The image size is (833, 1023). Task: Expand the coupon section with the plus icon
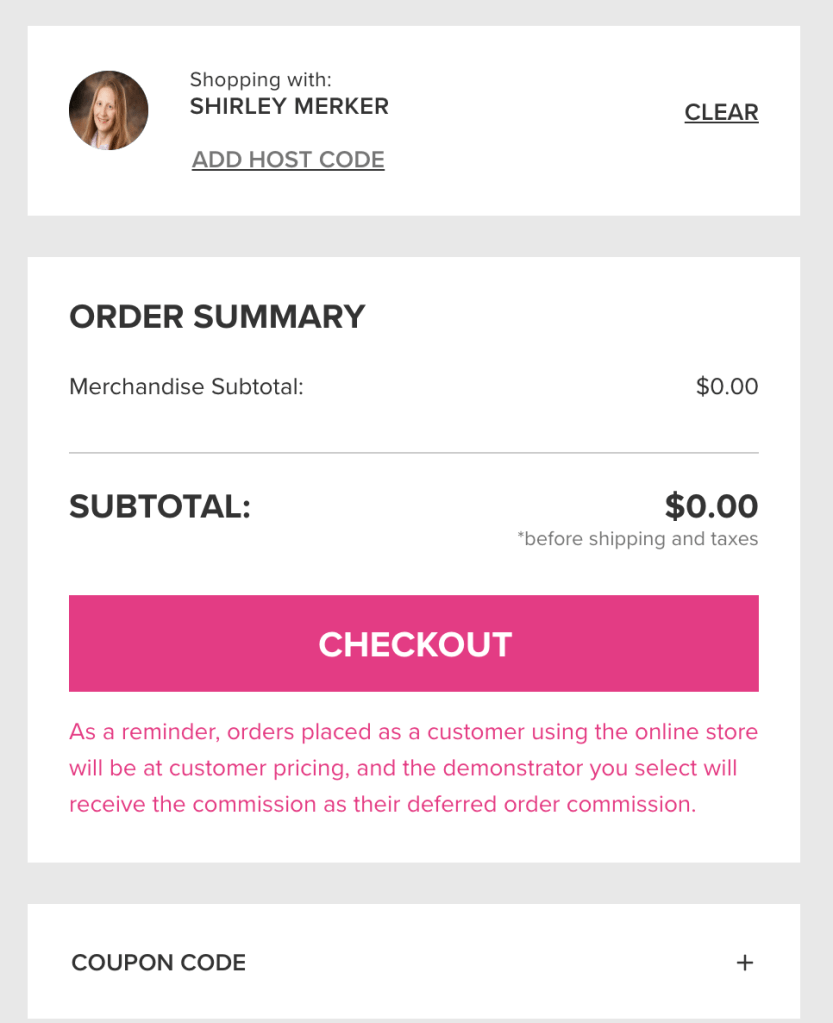[744, 963]
